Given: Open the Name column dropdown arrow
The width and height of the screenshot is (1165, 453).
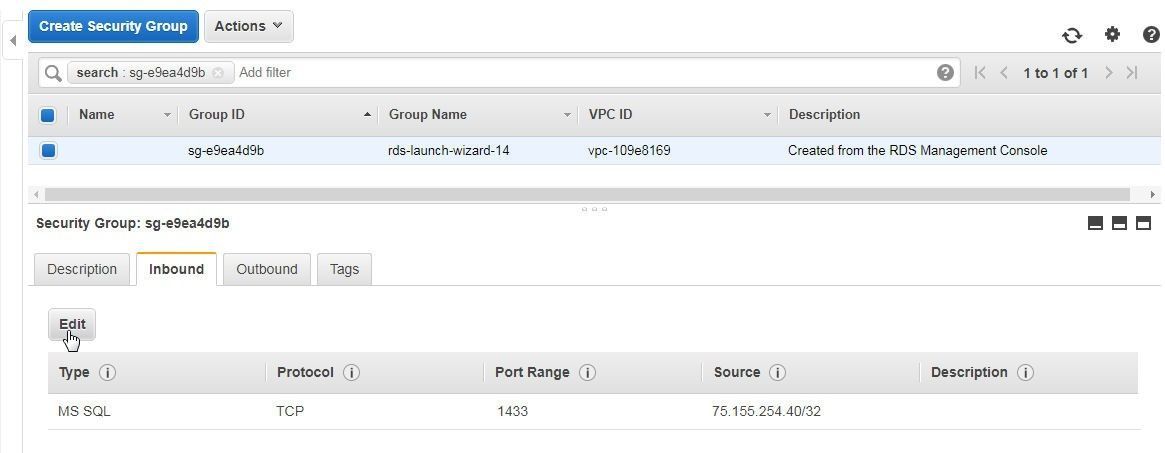Looking at the screenshot, I should coord(166,115).
